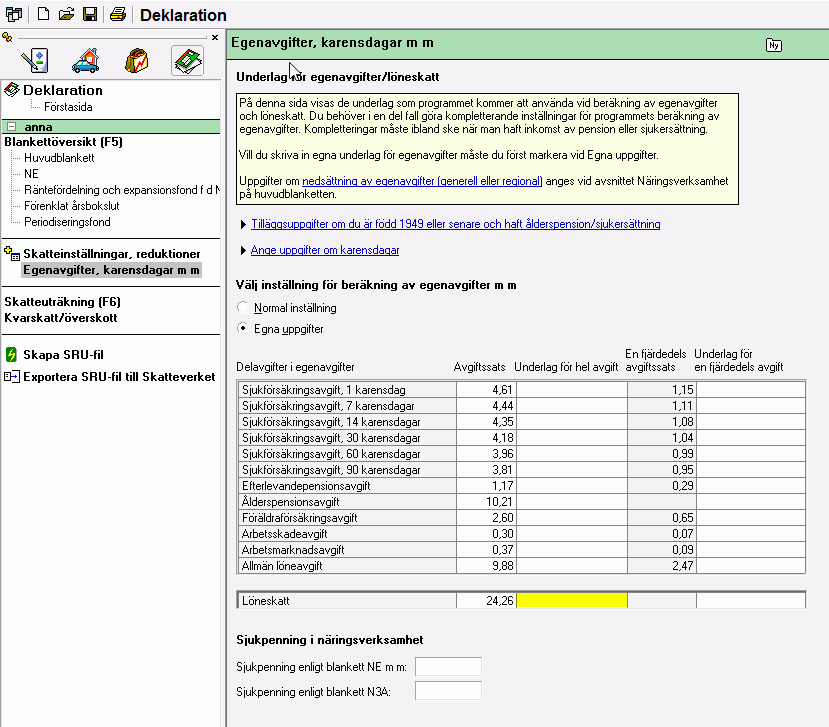Click 'Sjukpenning enligt blankett N3A' input field

point(448,690)
